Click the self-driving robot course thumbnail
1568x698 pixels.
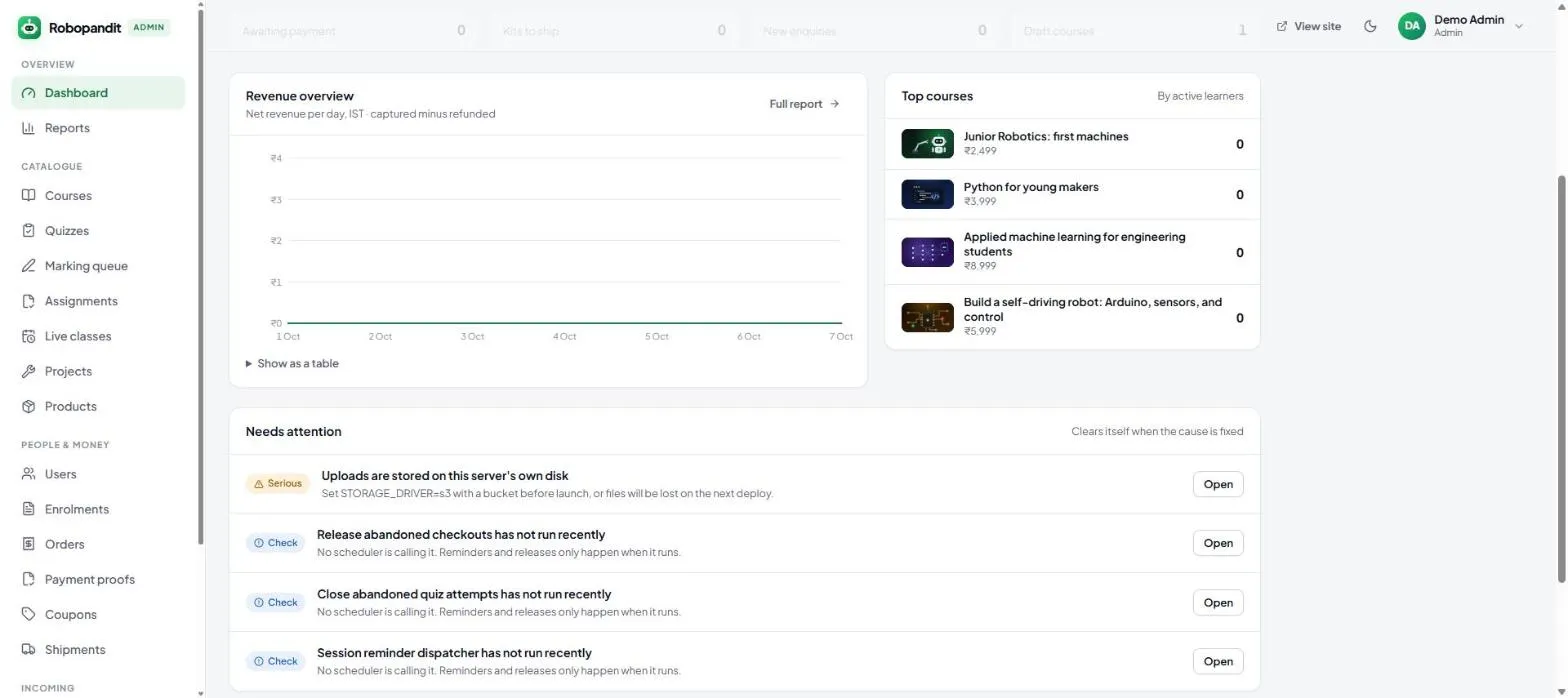pyautogui.click(x=927, y=317)
